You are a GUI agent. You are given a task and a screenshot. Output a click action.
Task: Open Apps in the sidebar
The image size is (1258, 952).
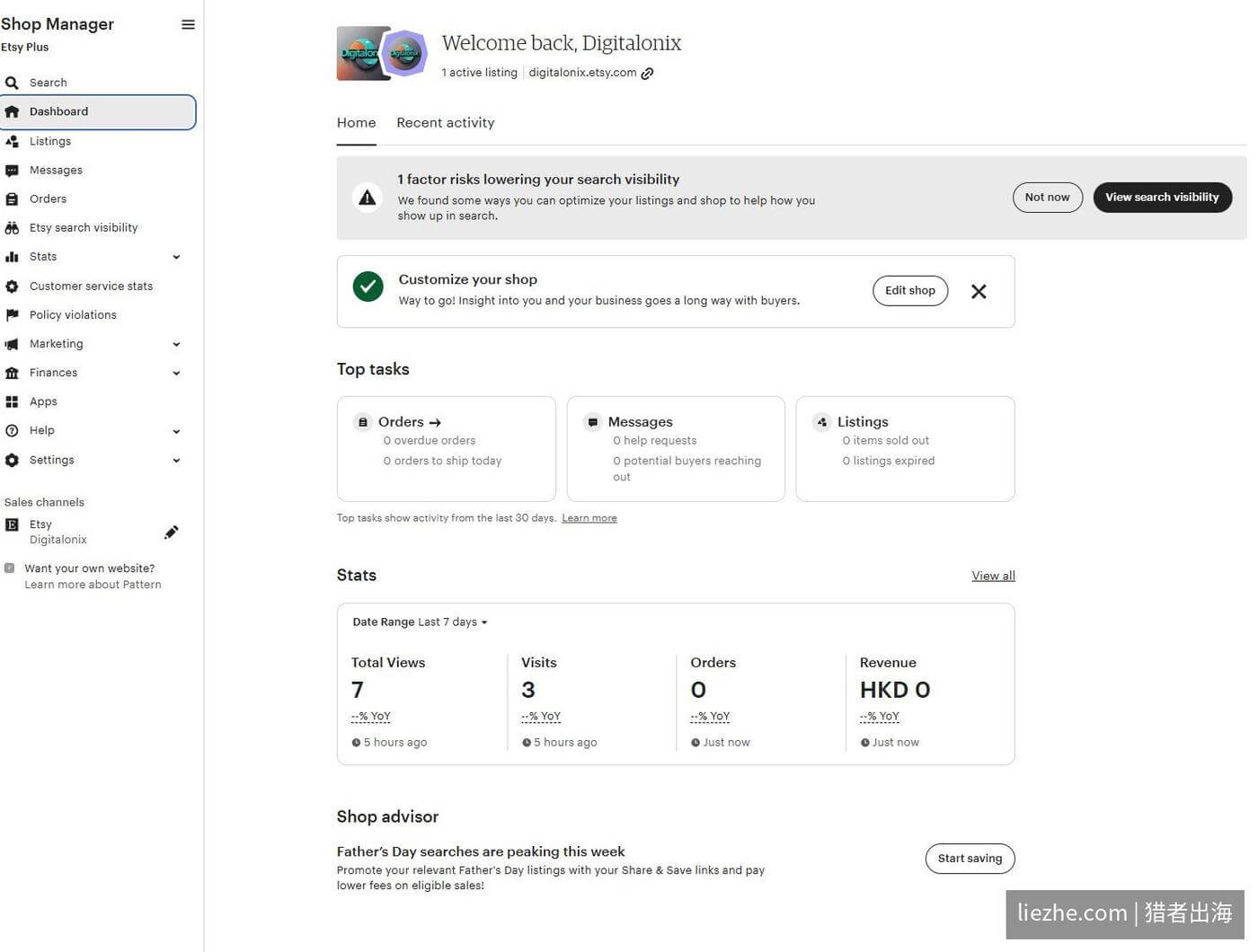[43, 401]
